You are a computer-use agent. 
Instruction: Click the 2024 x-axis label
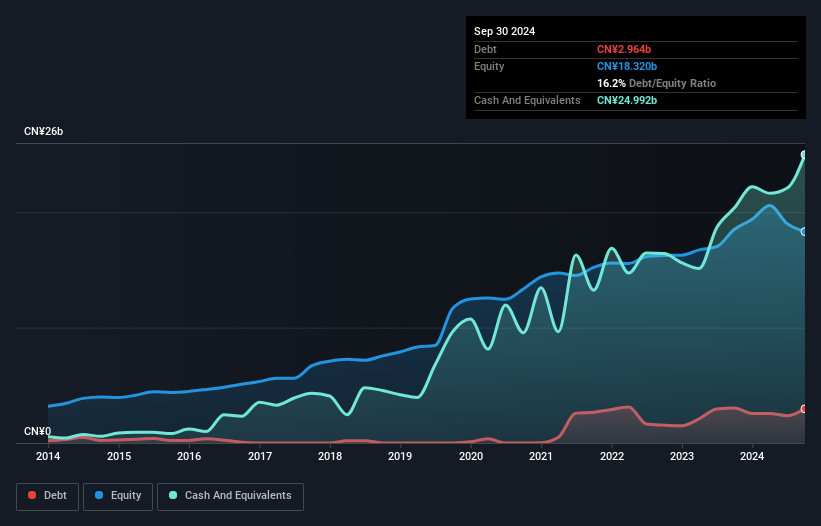752,456
